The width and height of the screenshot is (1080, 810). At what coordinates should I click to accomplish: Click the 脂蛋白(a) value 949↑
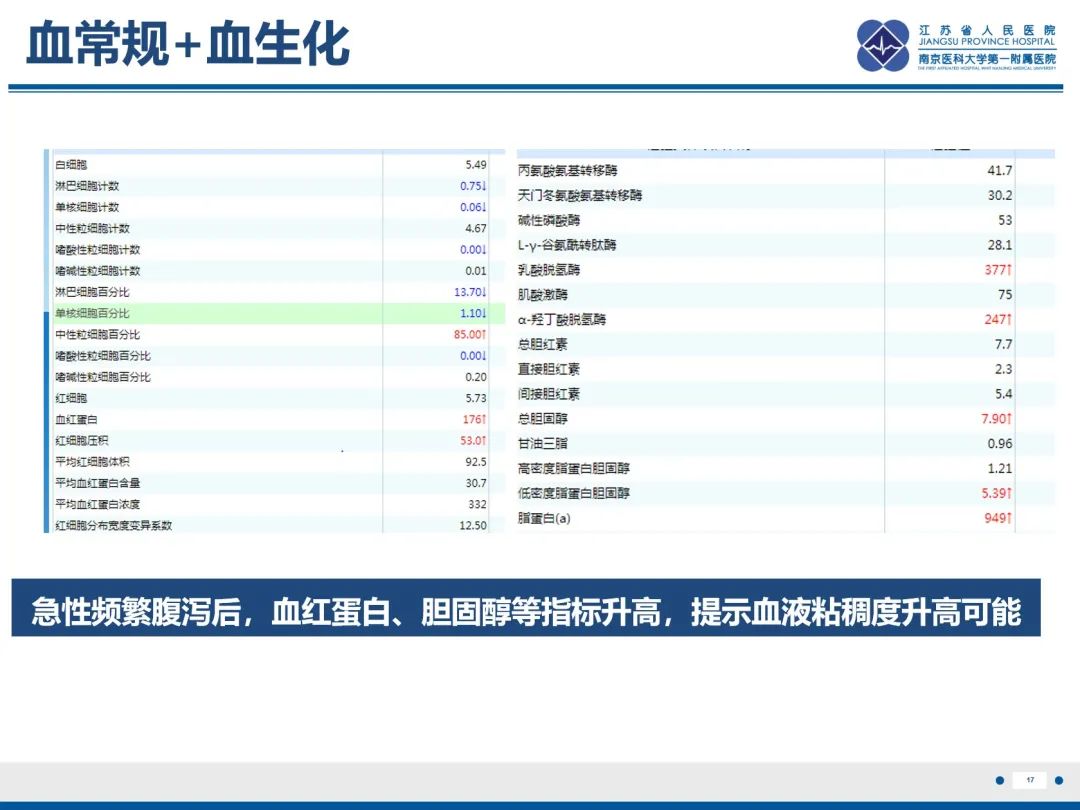tap(998, 518)
